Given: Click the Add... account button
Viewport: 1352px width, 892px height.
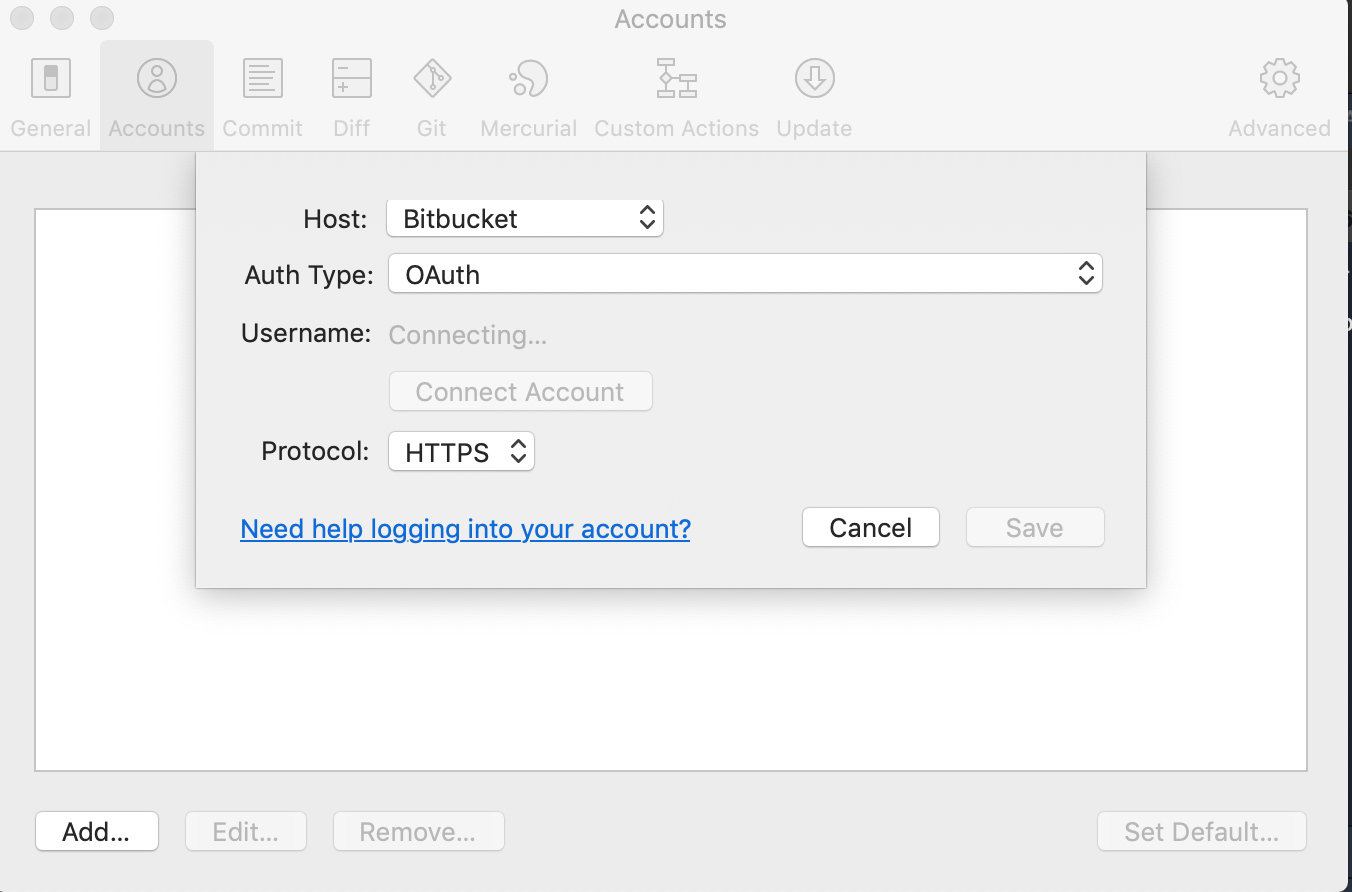Looking at the screenshot, I should point(97,832).
